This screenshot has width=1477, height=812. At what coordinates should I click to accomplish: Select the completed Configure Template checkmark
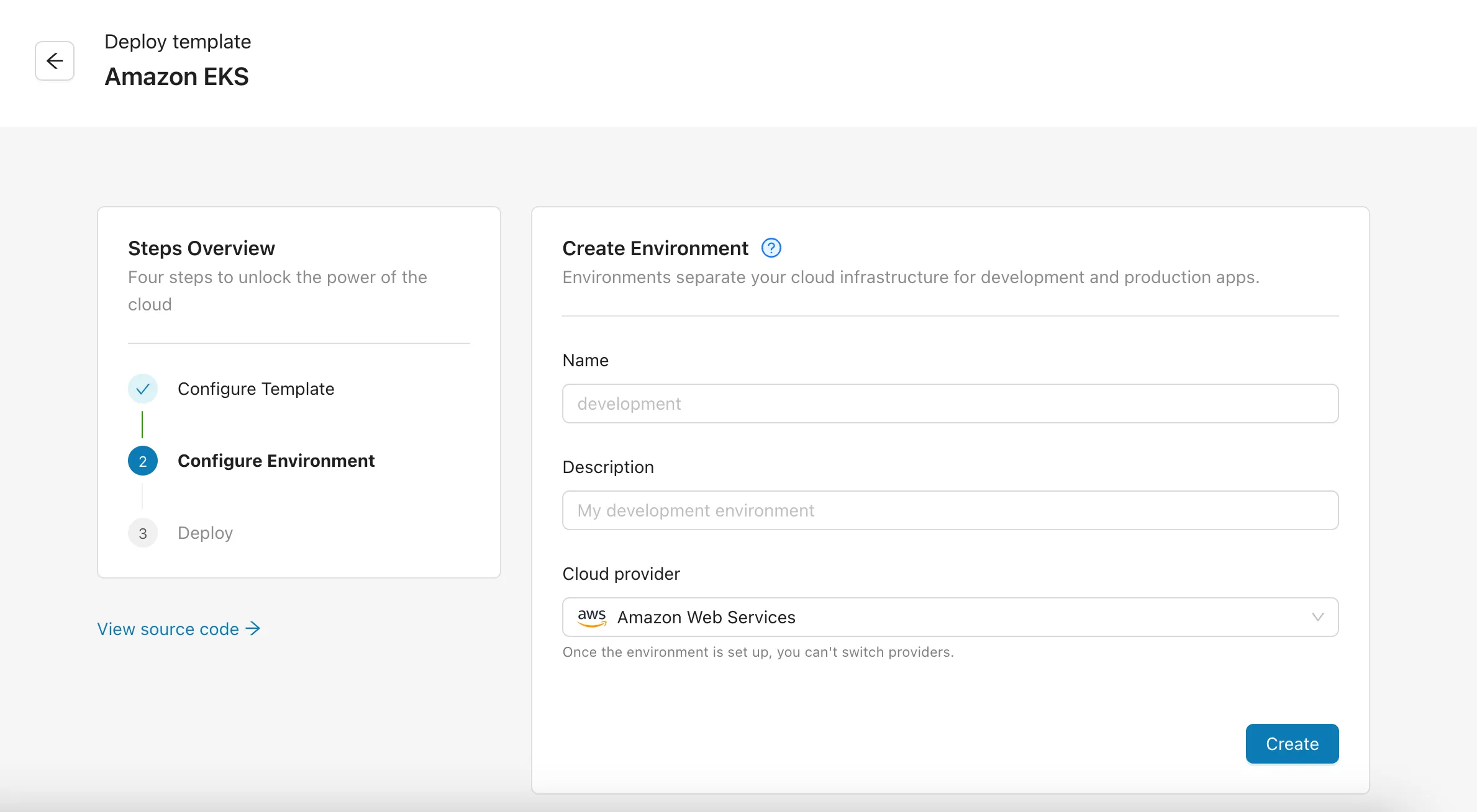point(143,389)
